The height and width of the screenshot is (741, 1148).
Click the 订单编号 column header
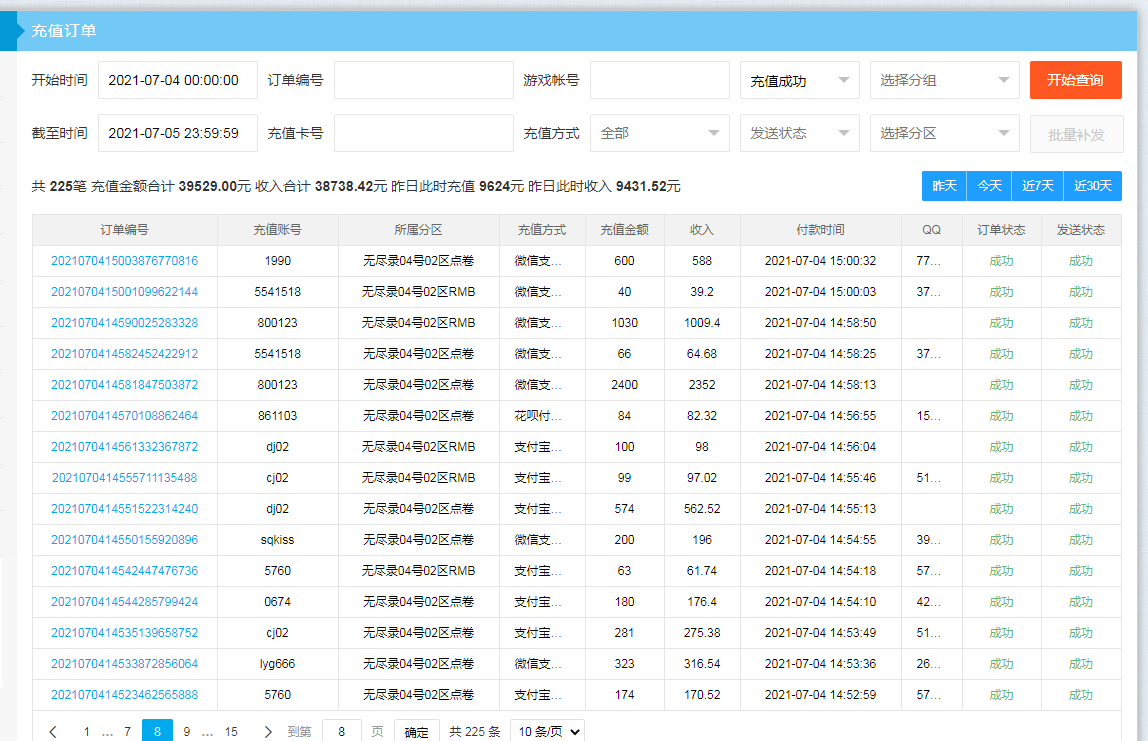[124, 230]
